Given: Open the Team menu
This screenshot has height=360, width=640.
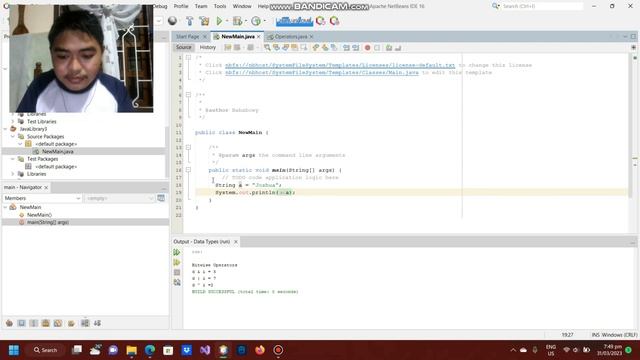Looking at the screenshot, I should pyautogui.click(x=201, y=6).
